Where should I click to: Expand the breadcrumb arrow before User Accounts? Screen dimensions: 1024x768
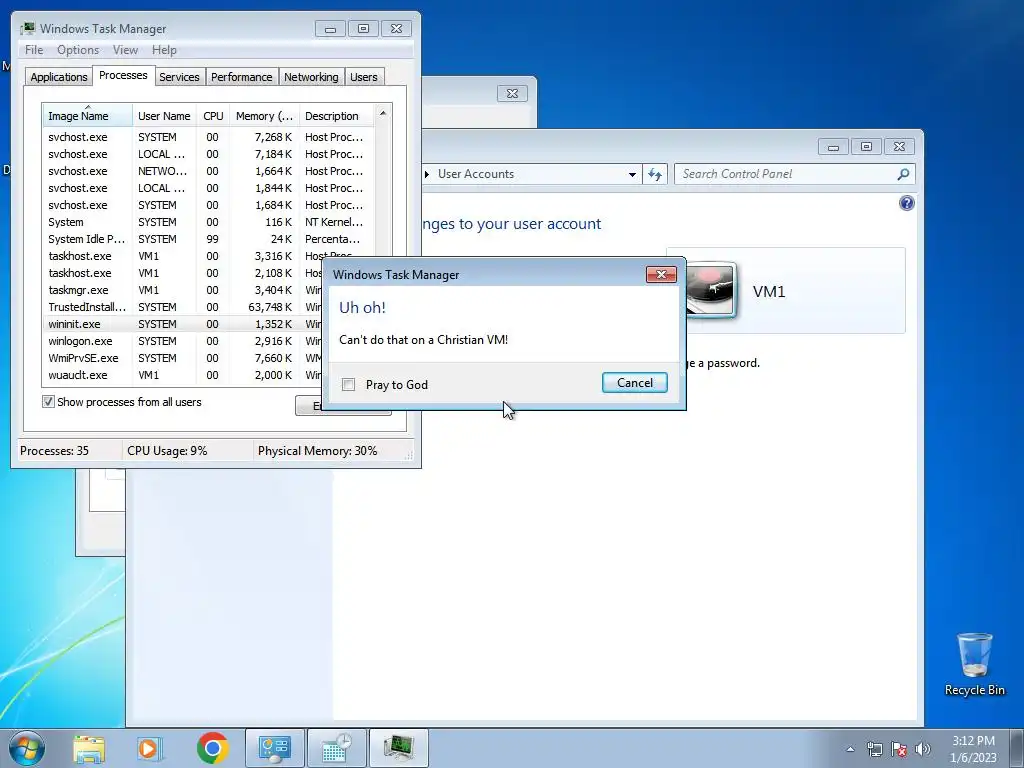(426, 174)
